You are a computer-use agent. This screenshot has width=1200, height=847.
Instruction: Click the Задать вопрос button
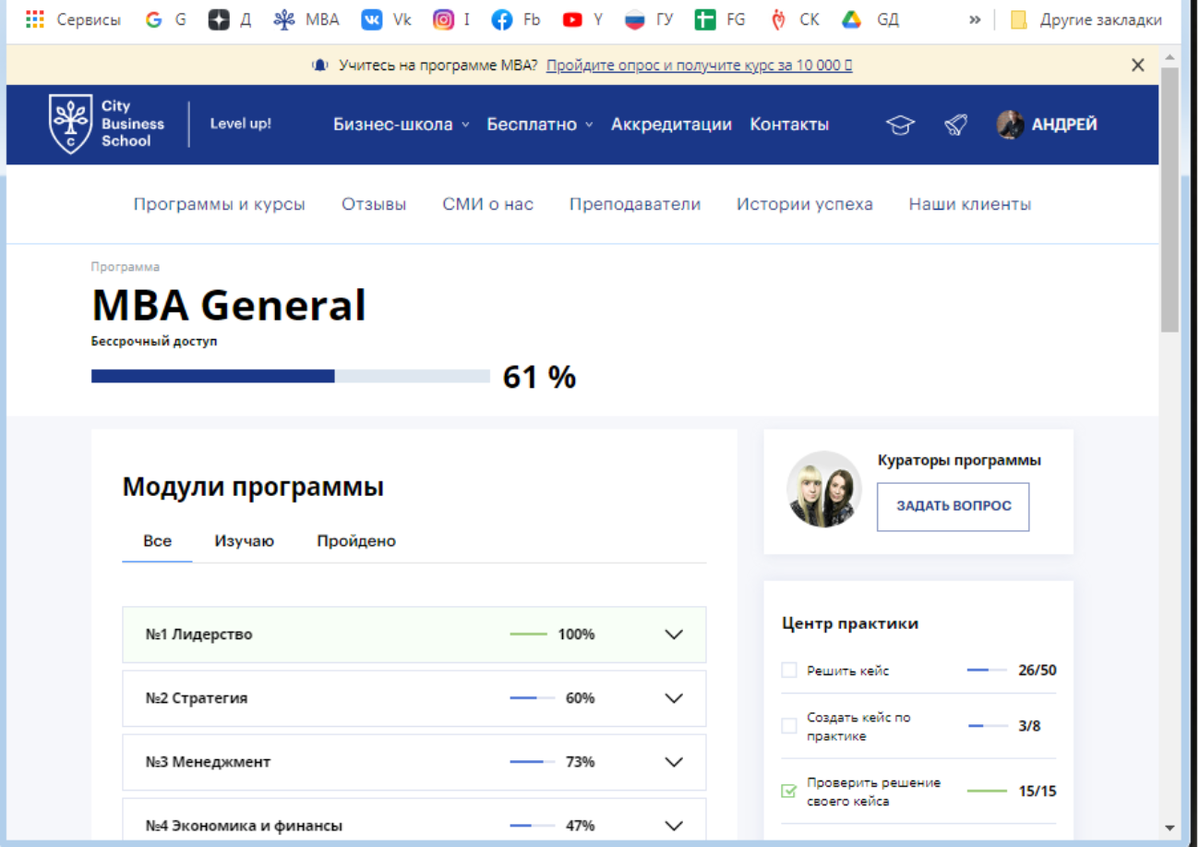tap(953, 506)
